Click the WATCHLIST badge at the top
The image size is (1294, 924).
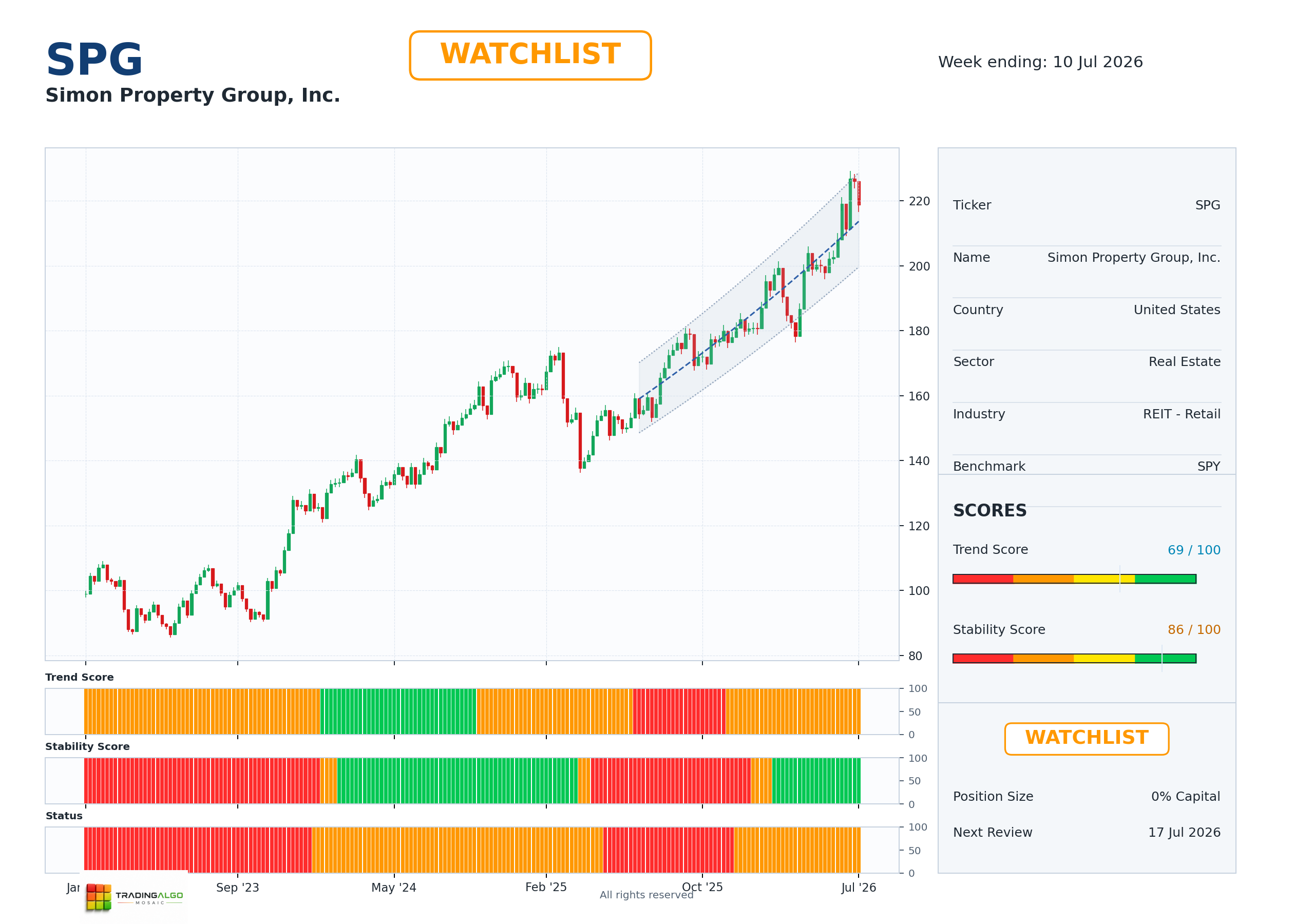530,55
